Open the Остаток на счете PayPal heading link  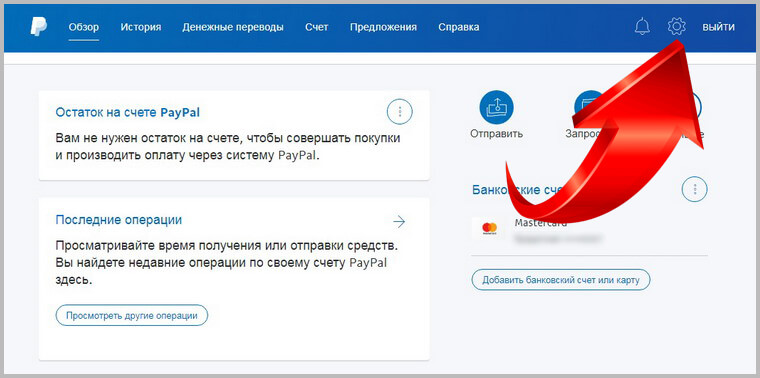[127, 112]
